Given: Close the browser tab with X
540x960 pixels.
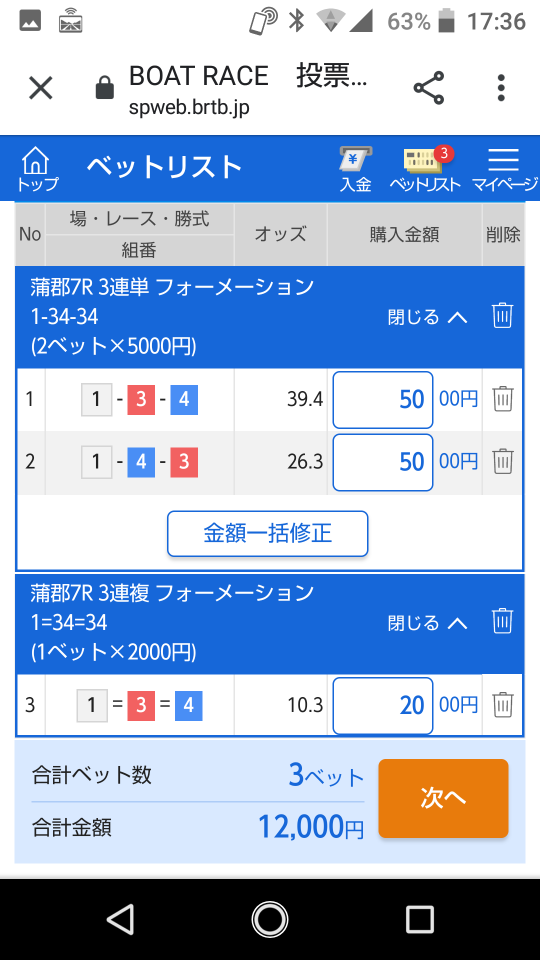Looking at the screenshot, I should [x=41, y=88].
